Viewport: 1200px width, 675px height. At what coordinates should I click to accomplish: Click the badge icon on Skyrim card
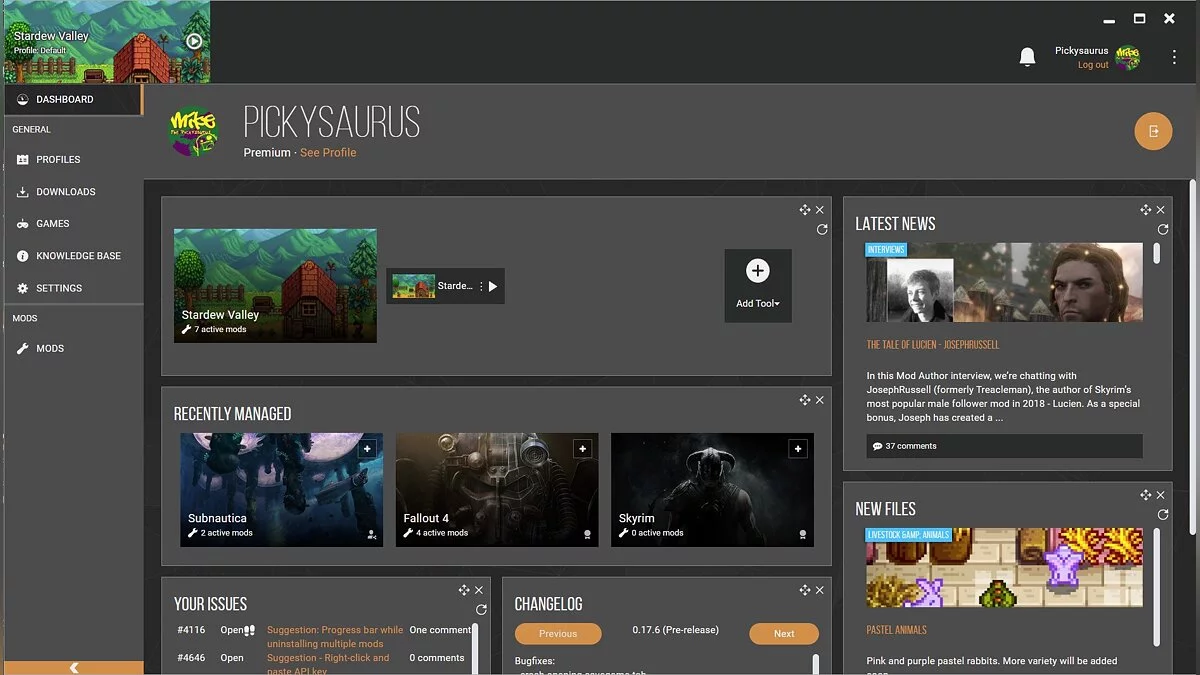click(802, 535)
